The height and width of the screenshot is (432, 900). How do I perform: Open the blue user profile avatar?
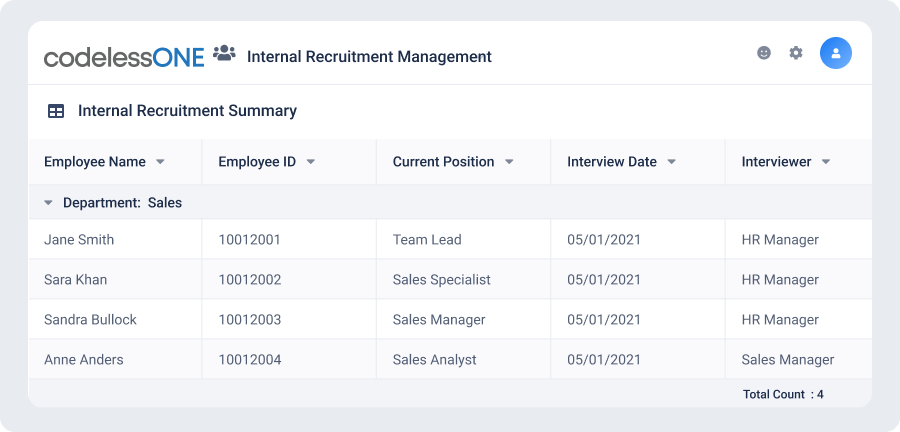click(836, 53)
